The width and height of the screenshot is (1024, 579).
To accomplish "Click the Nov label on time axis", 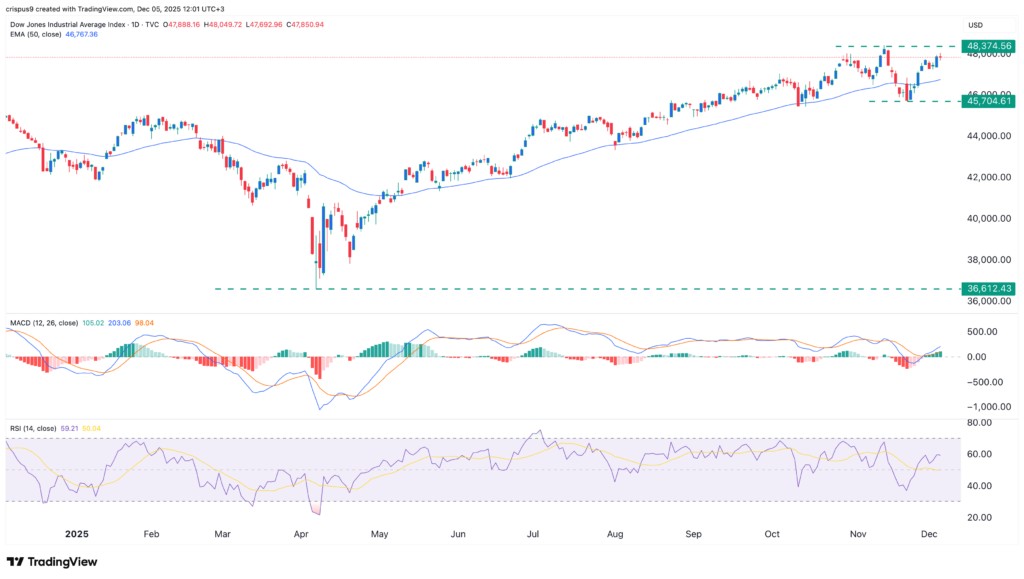I will 858,534.
